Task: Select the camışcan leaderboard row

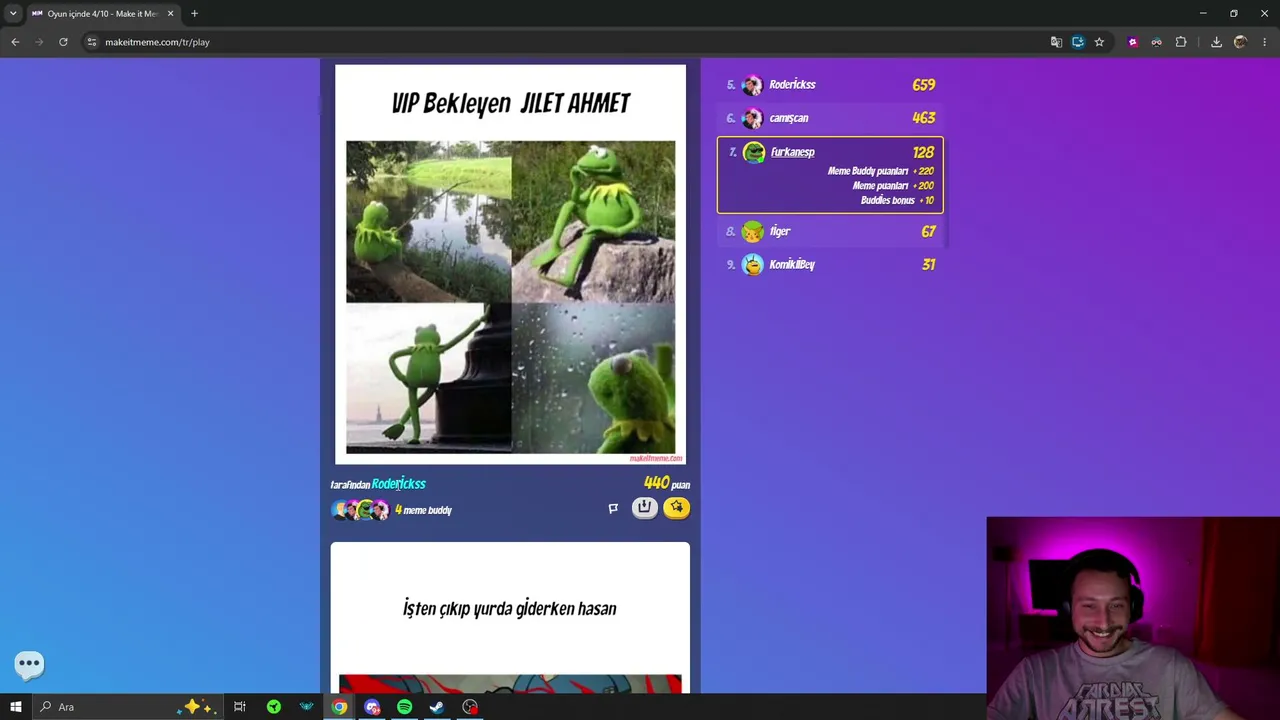Action: (830, 118)
